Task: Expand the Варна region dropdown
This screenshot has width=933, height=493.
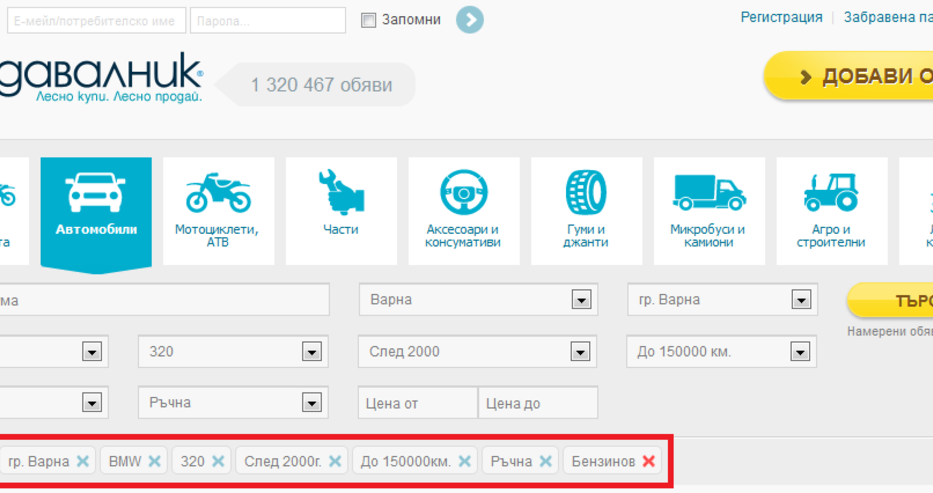Action: pyautogui.click(x=580, y=300)
